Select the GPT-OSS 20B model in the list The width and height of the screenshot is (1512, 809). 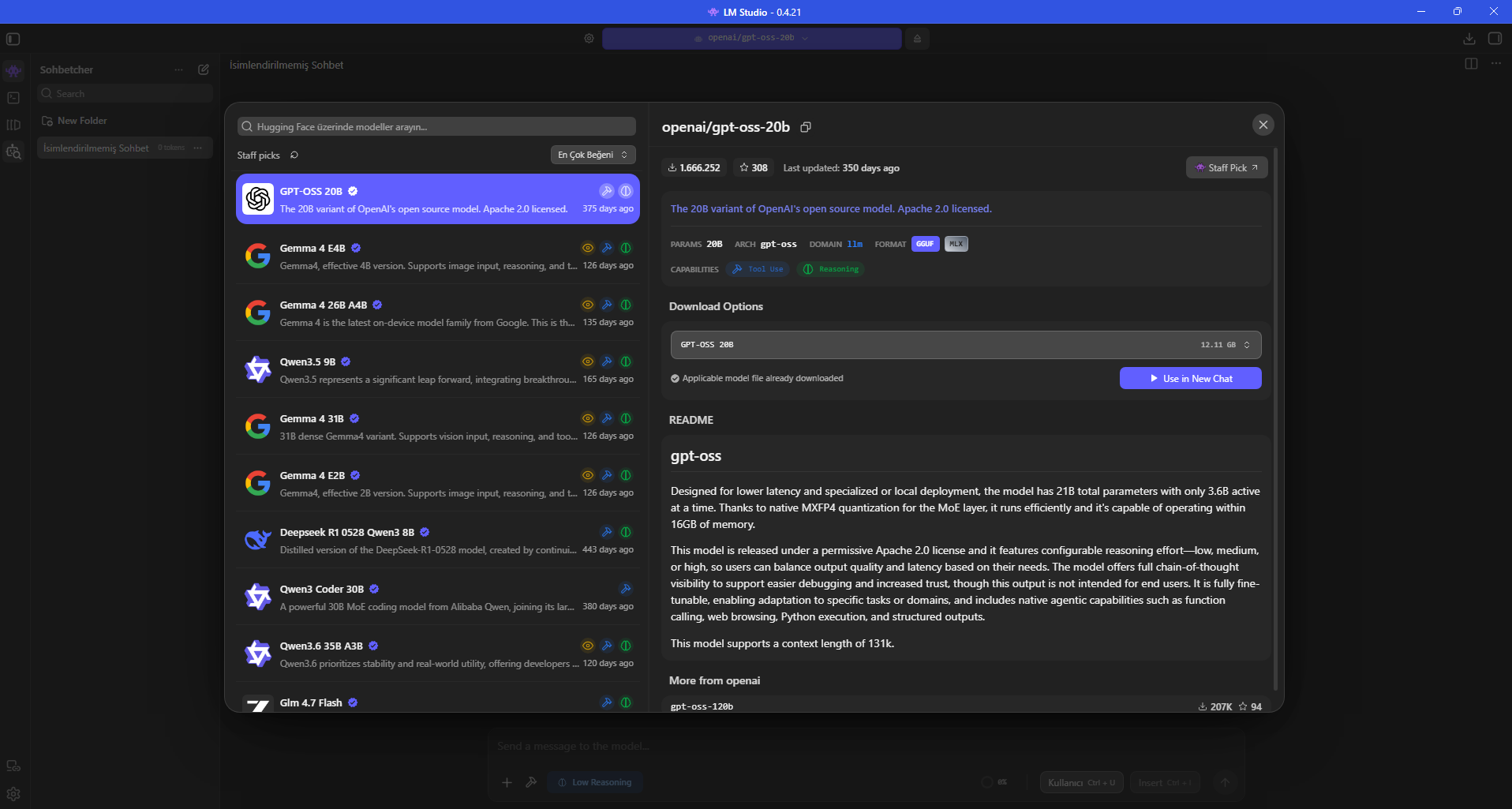tap(438, 199)
